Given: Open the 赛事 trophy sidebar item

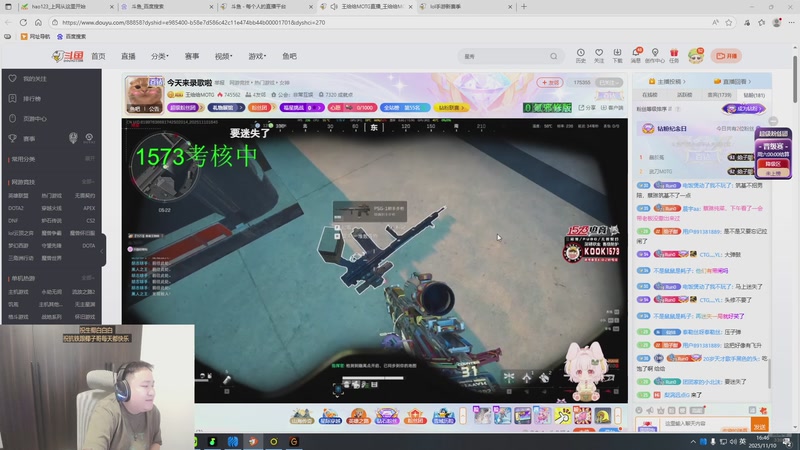Looking at the screenshot, I should click(29, 138).
